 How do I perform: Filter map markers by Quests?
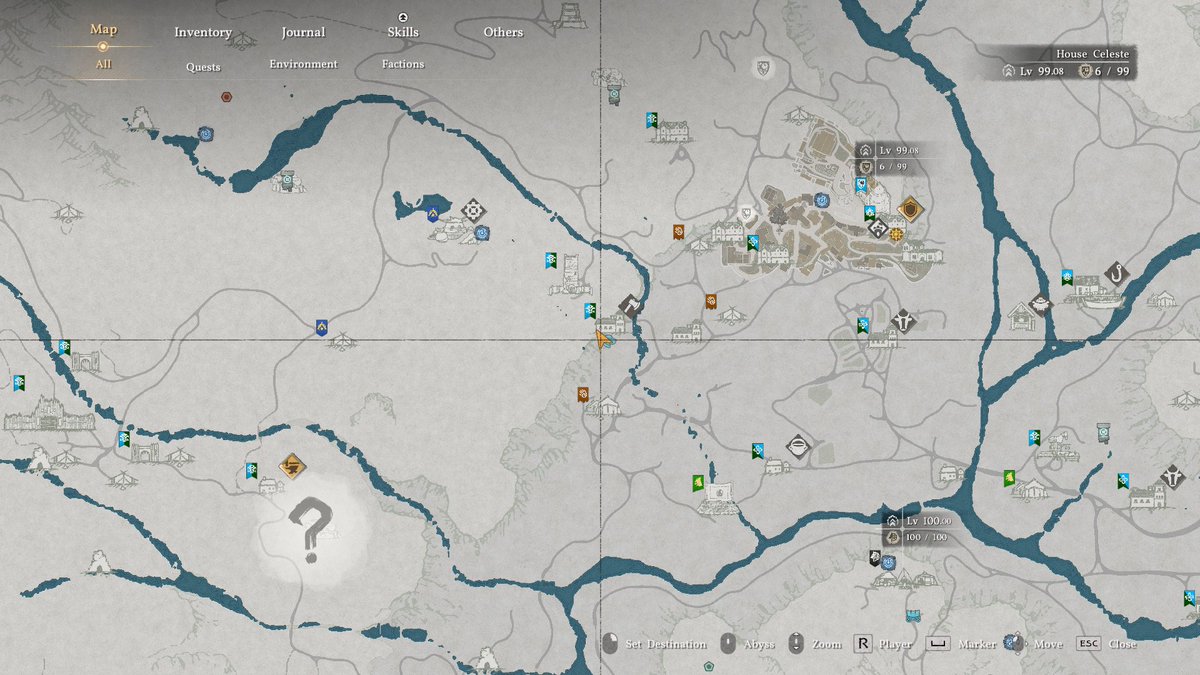coord(203,67)
